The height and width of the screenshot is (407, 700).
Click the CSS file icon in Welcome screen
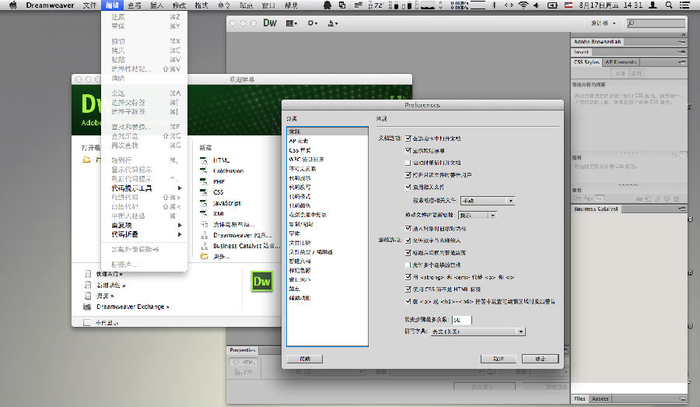tap(204, 192)
